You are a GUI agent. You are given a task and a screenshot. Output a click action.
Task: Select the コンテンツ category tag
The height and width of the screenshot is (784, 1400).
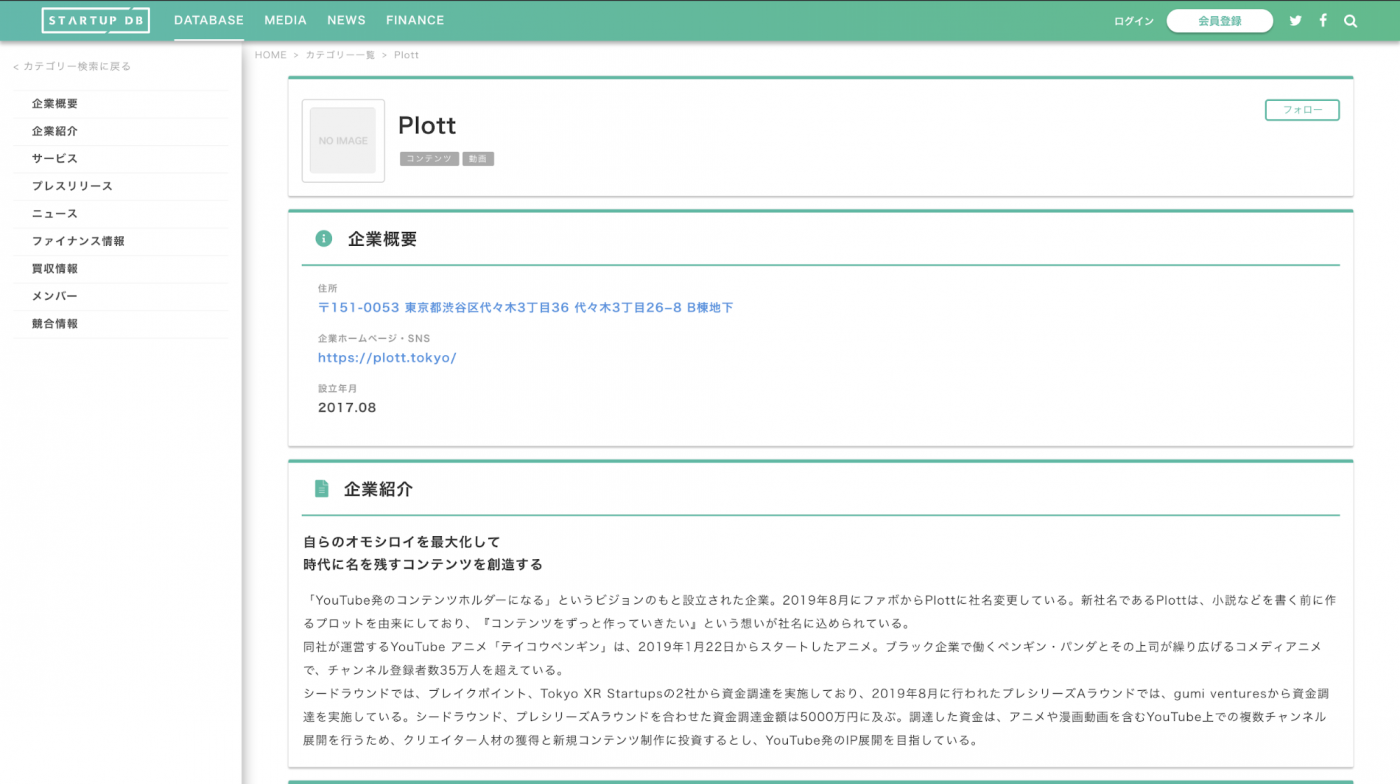coord(429,158)
